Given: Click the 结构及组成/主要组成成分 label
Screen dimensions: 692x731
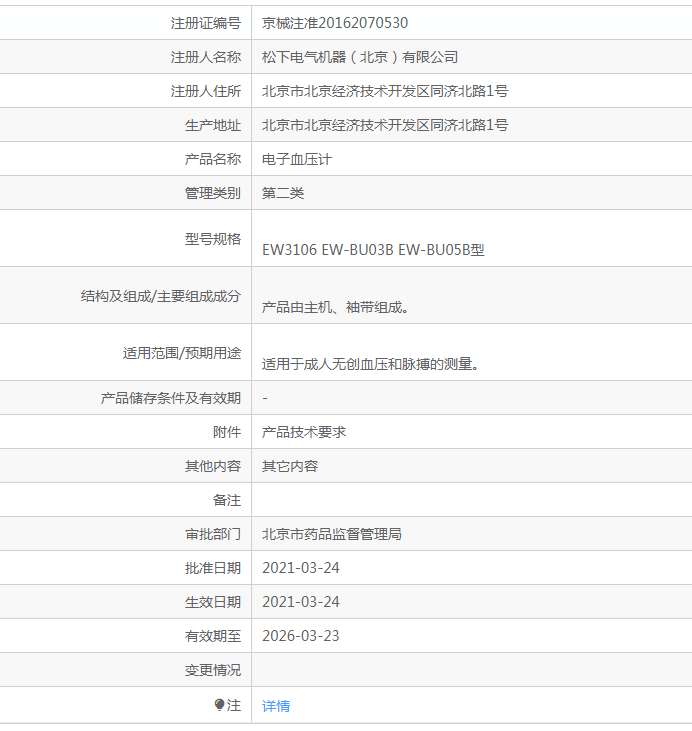Looking at the screenshot, I should (x=160, y=296).
